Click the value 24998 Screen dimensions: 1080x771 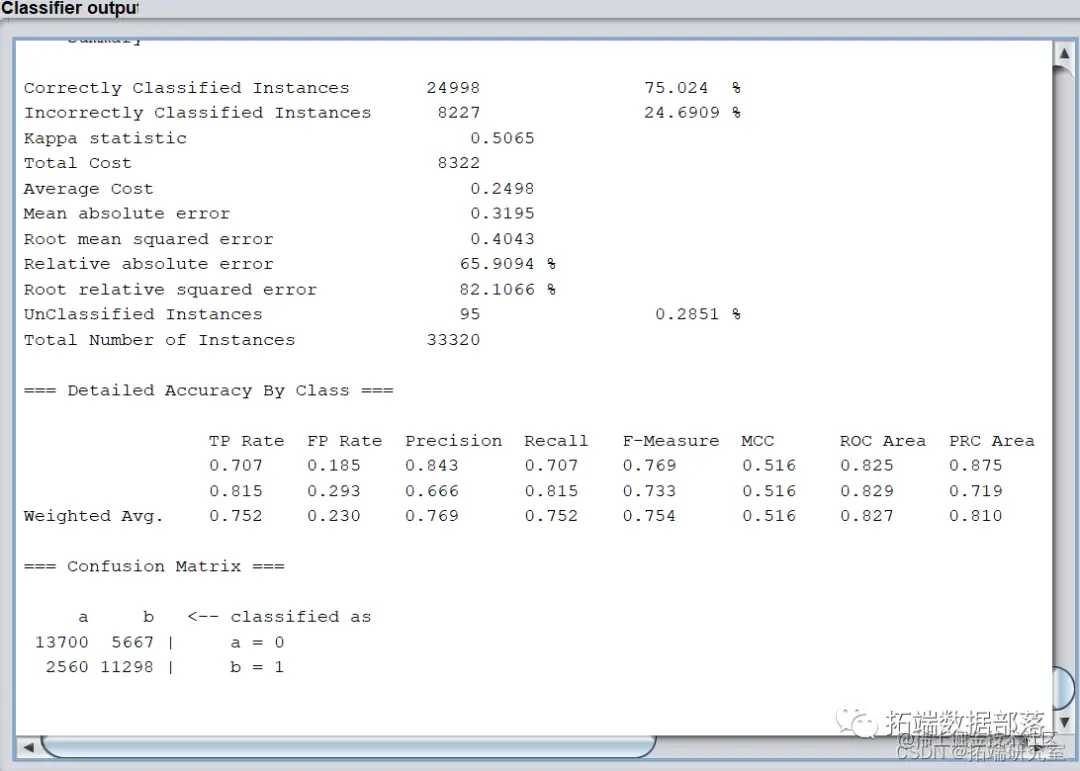[x=453, y=88]
